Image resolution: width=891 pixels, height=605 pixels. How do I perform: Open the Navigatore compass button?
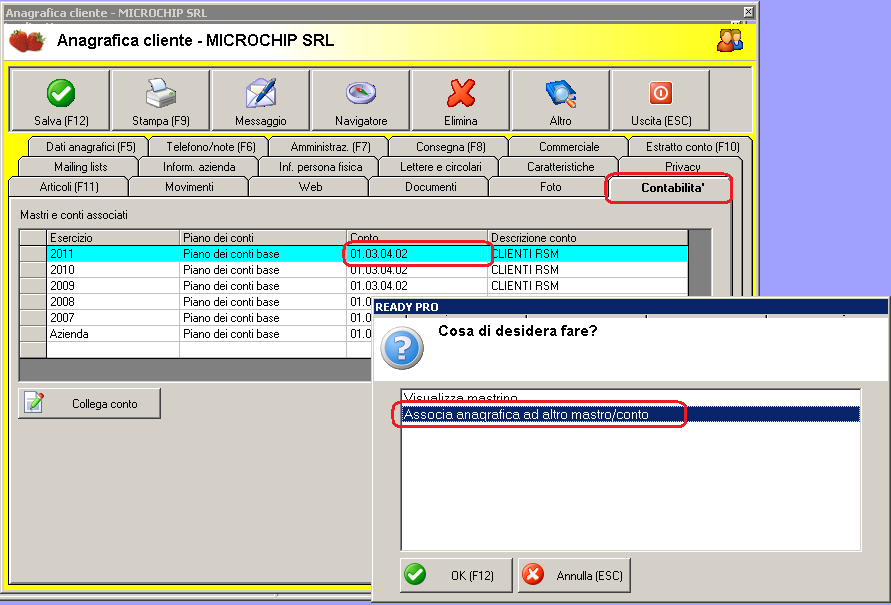(361, 101)
